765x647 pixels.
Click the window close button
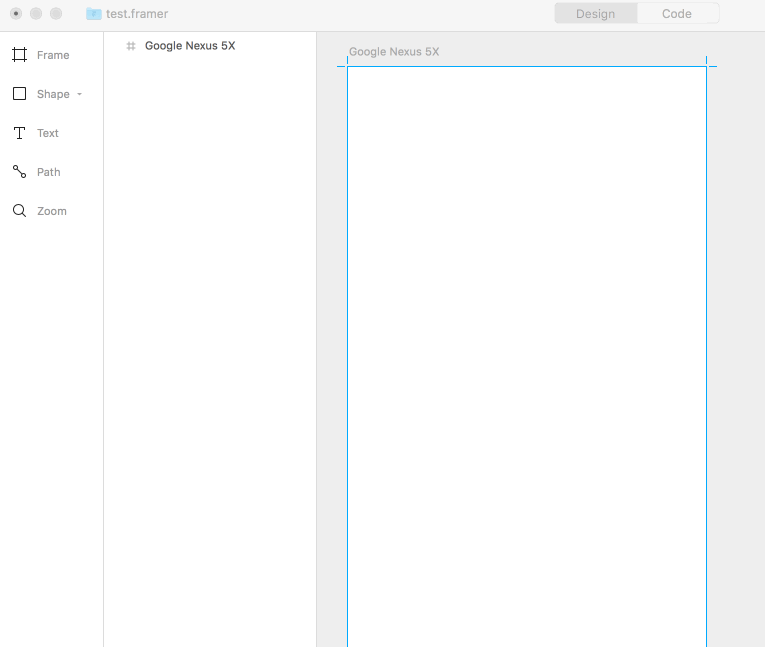(x=16, y=14)
